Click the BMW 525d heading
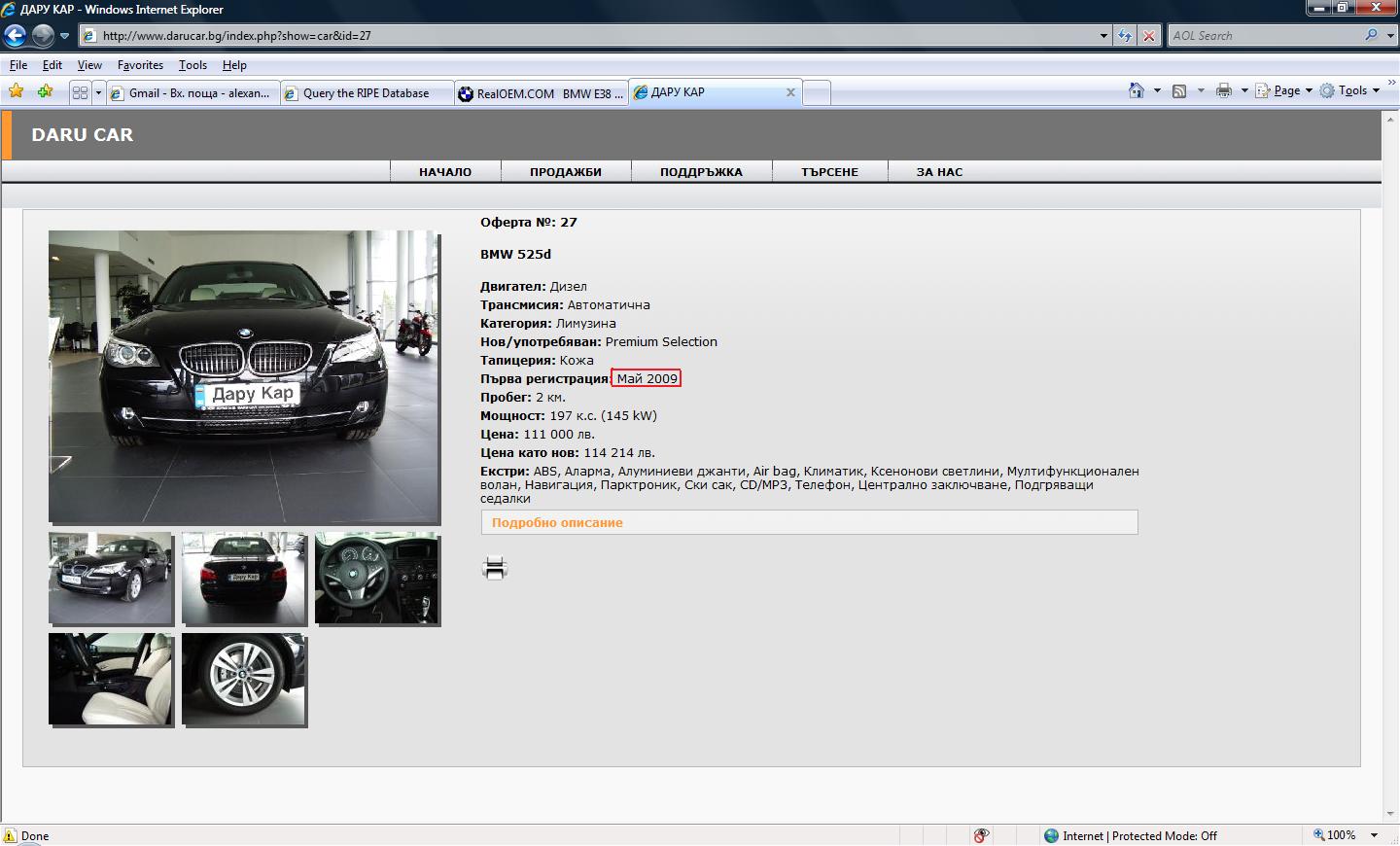 [x=515, y=255]
